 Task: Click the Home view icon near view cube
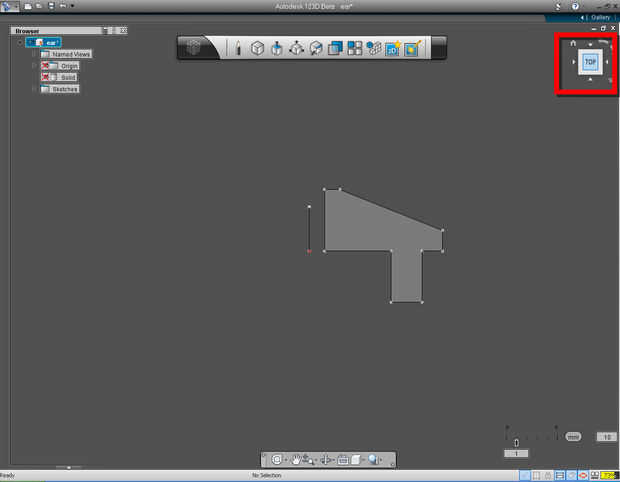(573, 43)
